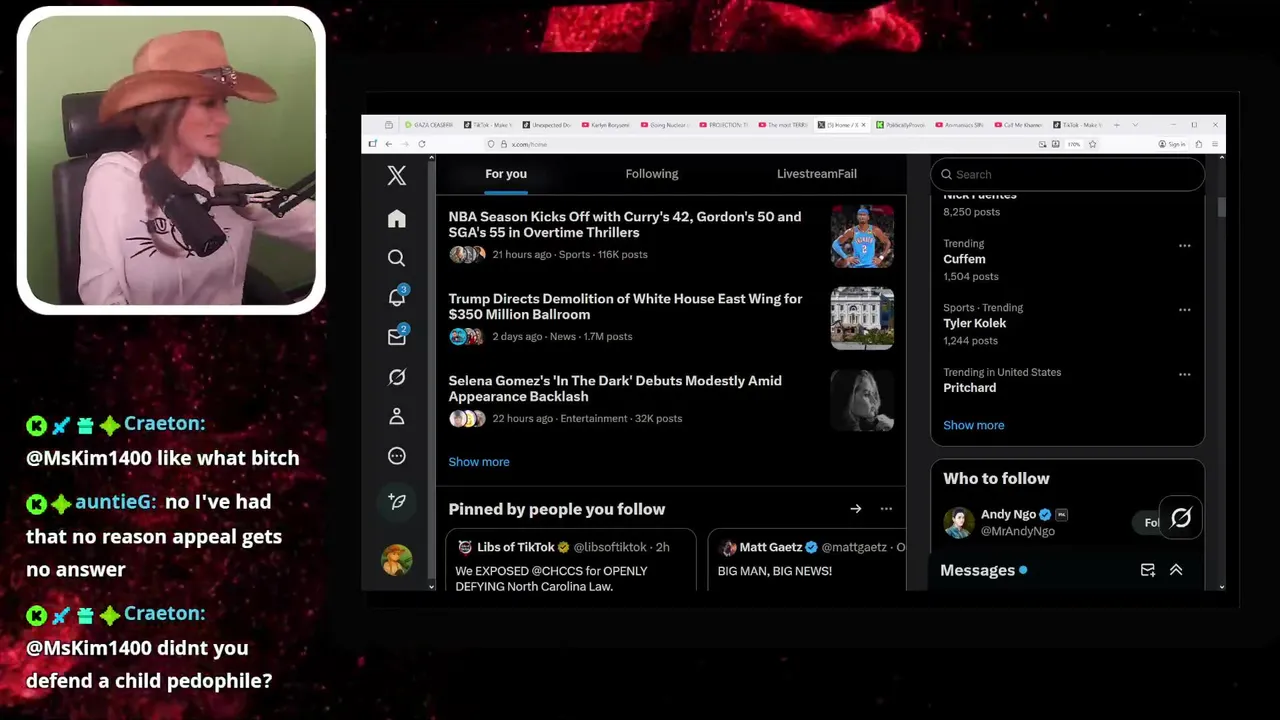Click the NBA player thumbnail image

click(862, 236)
